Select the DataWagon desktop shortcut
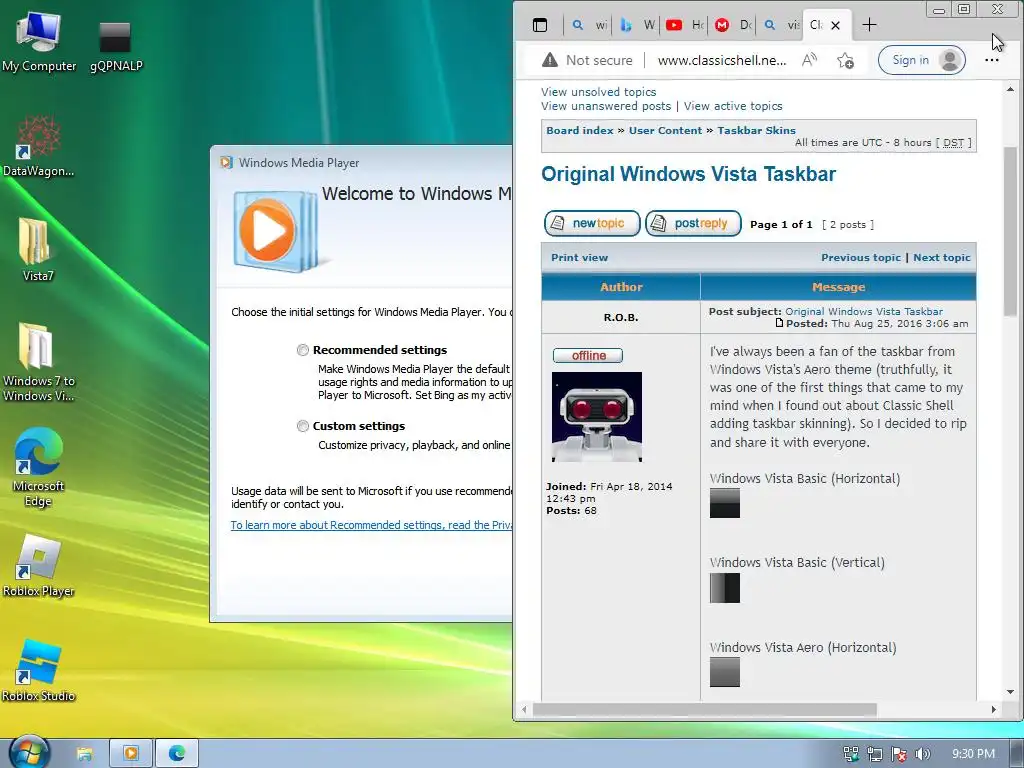The width and height of the screenshot is (1024, 768). coord(39,147)
